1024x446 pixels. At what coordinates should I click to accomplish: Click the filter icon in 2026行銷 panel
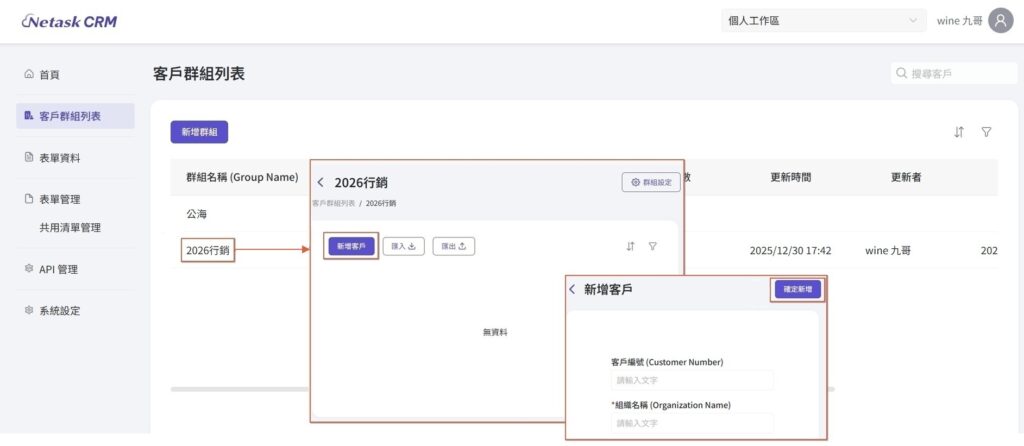652,246
